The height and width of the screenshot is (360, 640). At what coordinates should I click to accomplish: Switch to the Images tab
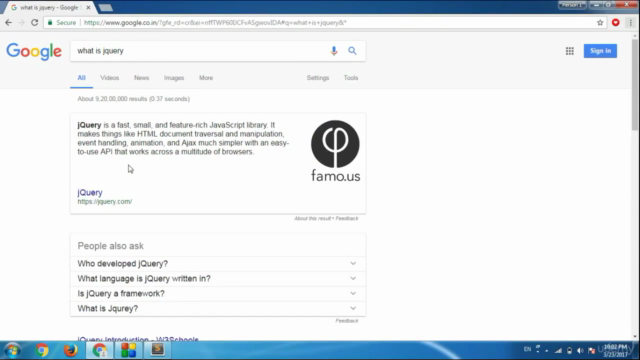tap(174, 78)
